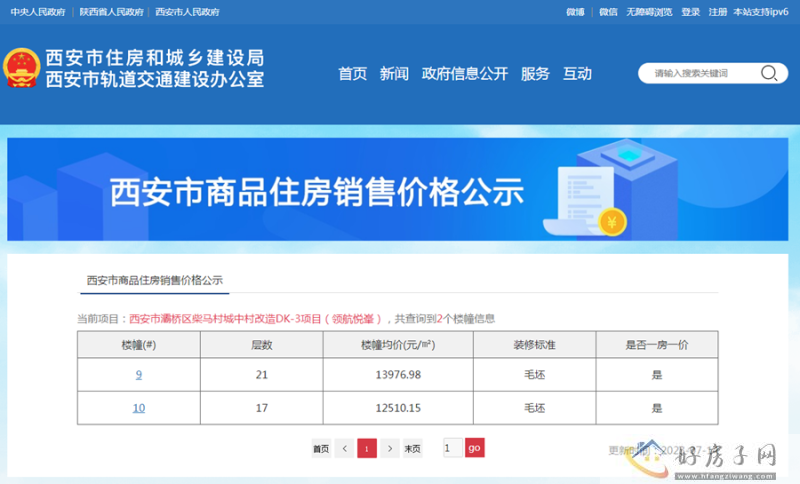Screen dimensions: 800x484
Task: Click the 本站支持ipv6 text
Action: pyautogui.click(x=761, y=12)
